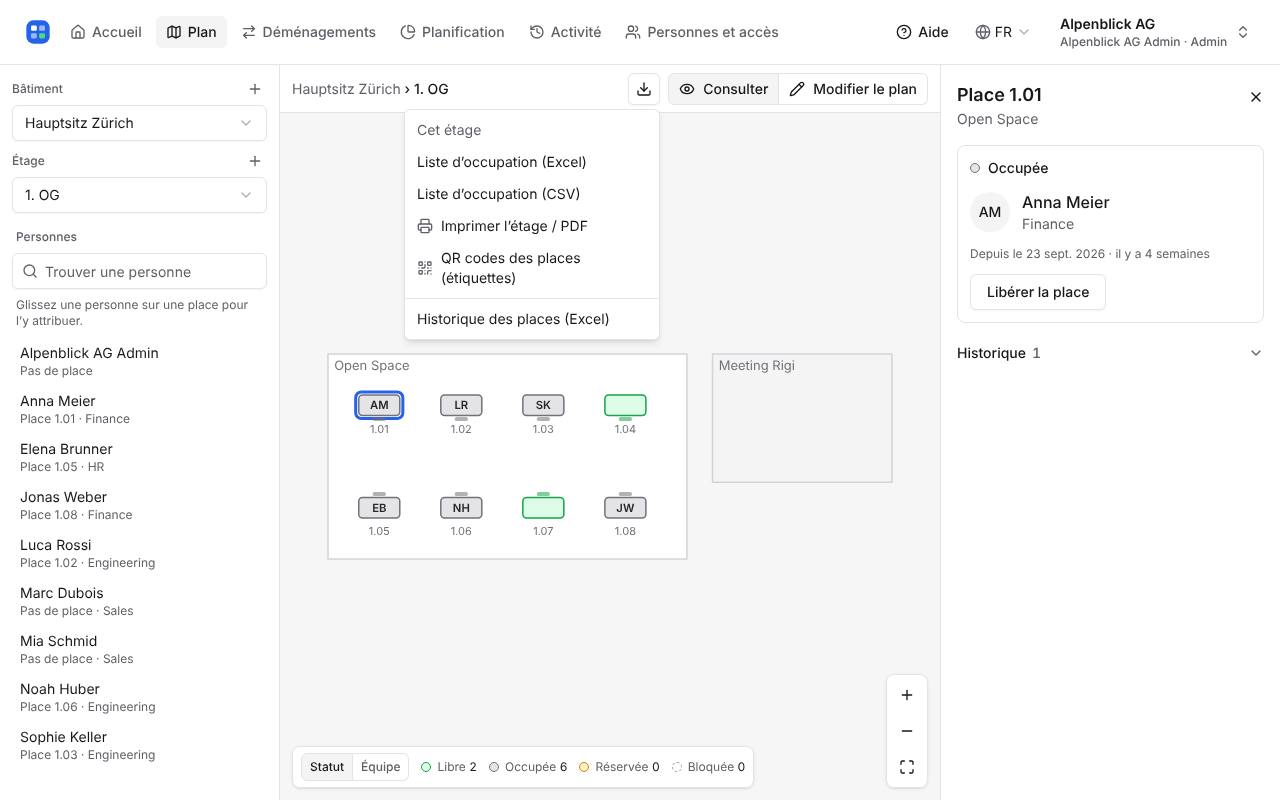
Task: Open the Étage 1. OG dropdown
Action: tap(139, 195)
